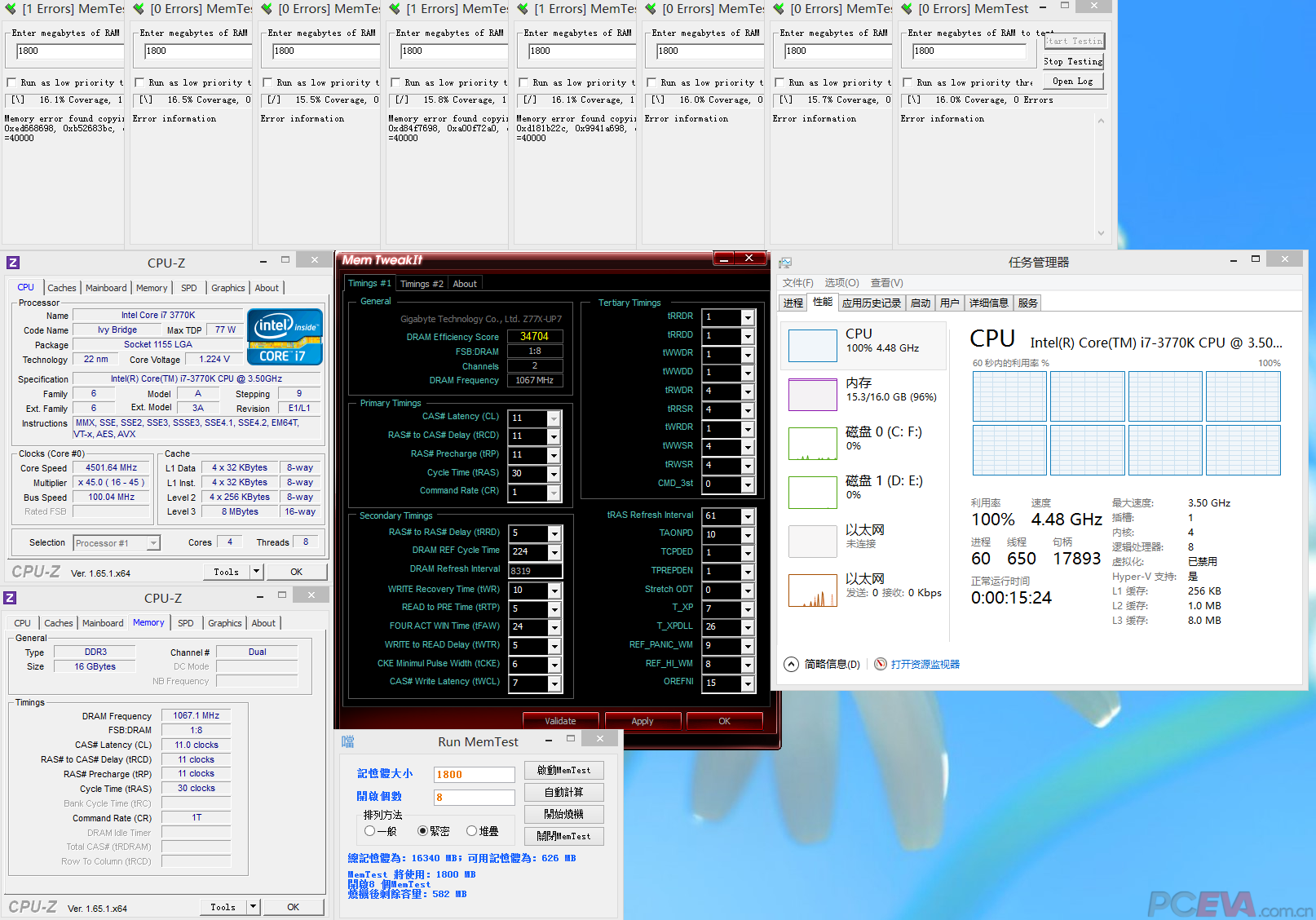1316x920 pixels.
Task: Expand the tRAS Refresh Interval dropdown
Action: coord(747,516)
